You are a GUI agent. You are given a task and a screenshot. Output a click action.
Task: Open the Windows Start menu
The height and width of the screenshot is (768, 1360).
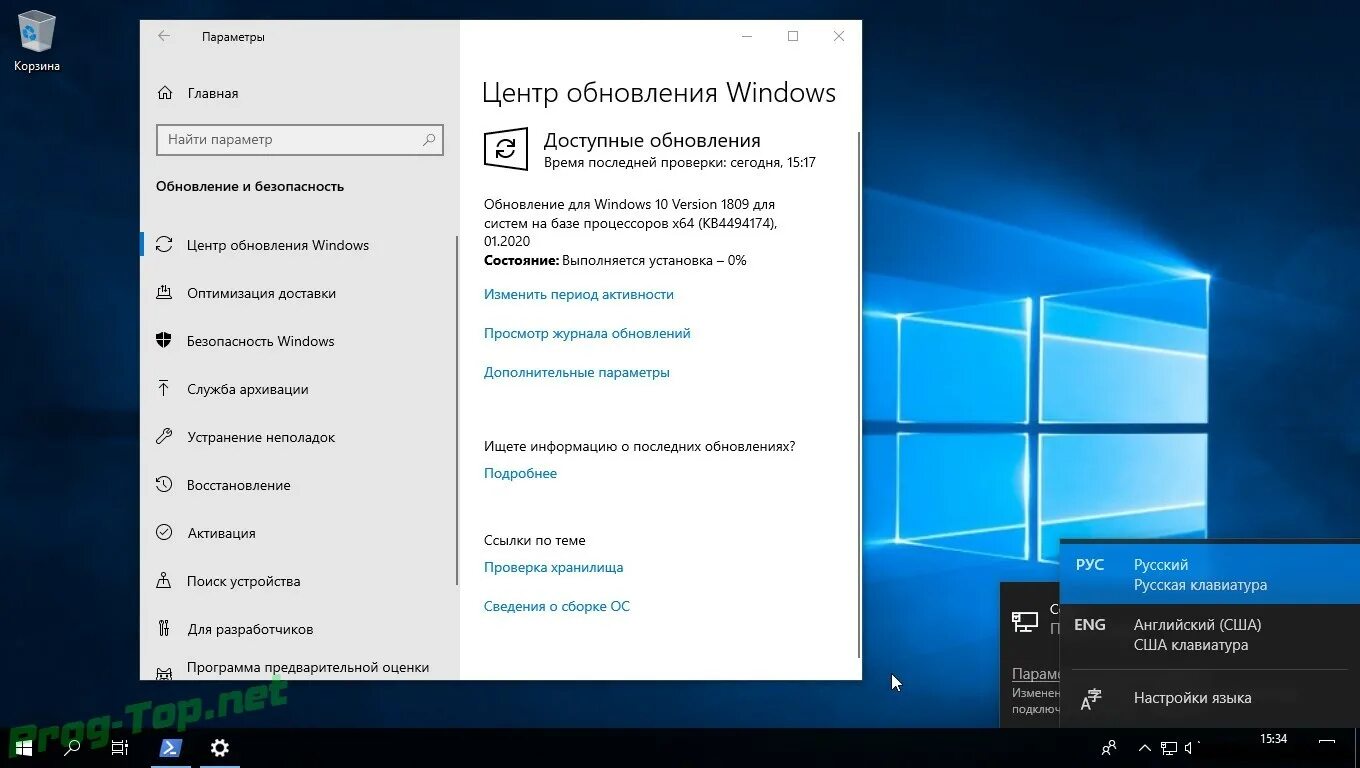coord(23,748)
